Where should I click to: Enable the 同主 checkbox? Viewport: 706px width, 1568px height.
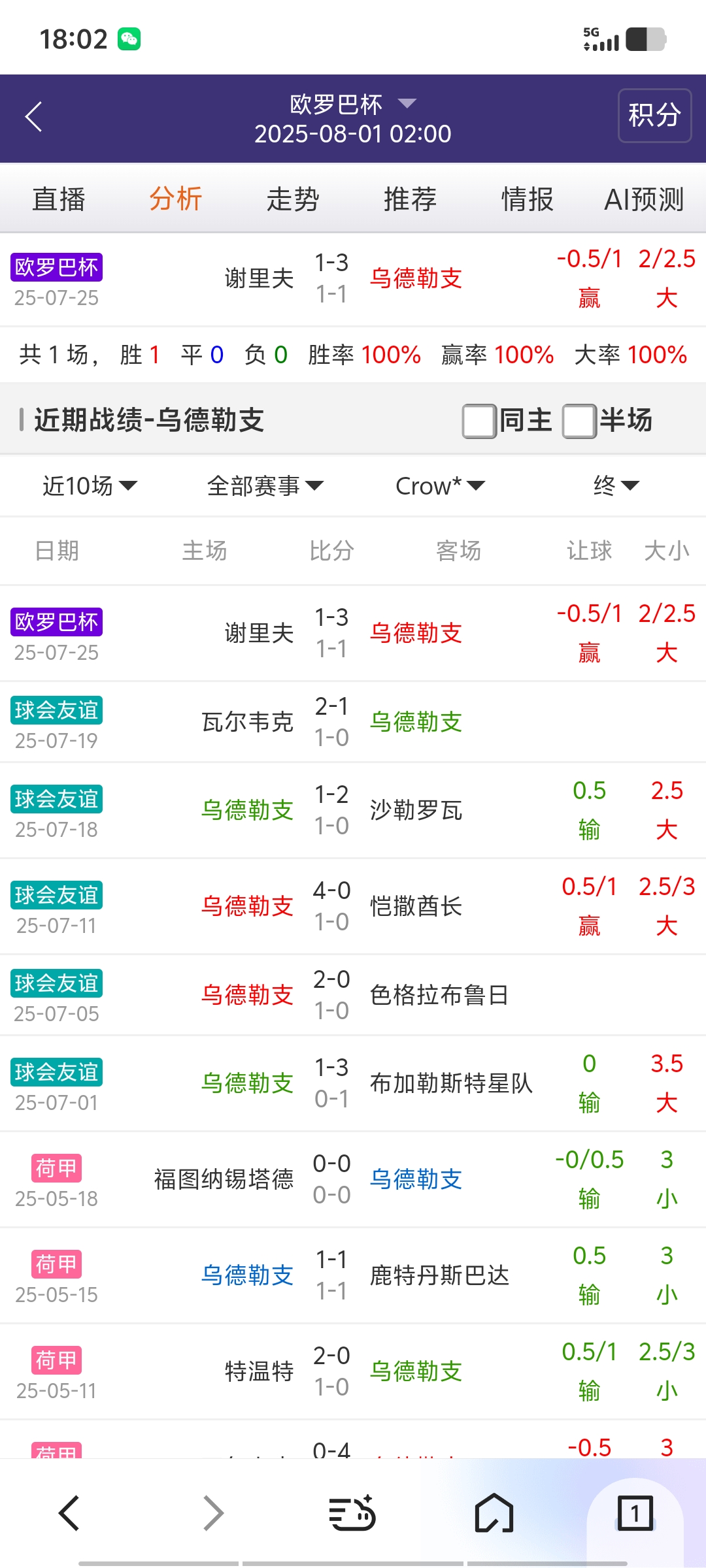click(x=479, y=421)
